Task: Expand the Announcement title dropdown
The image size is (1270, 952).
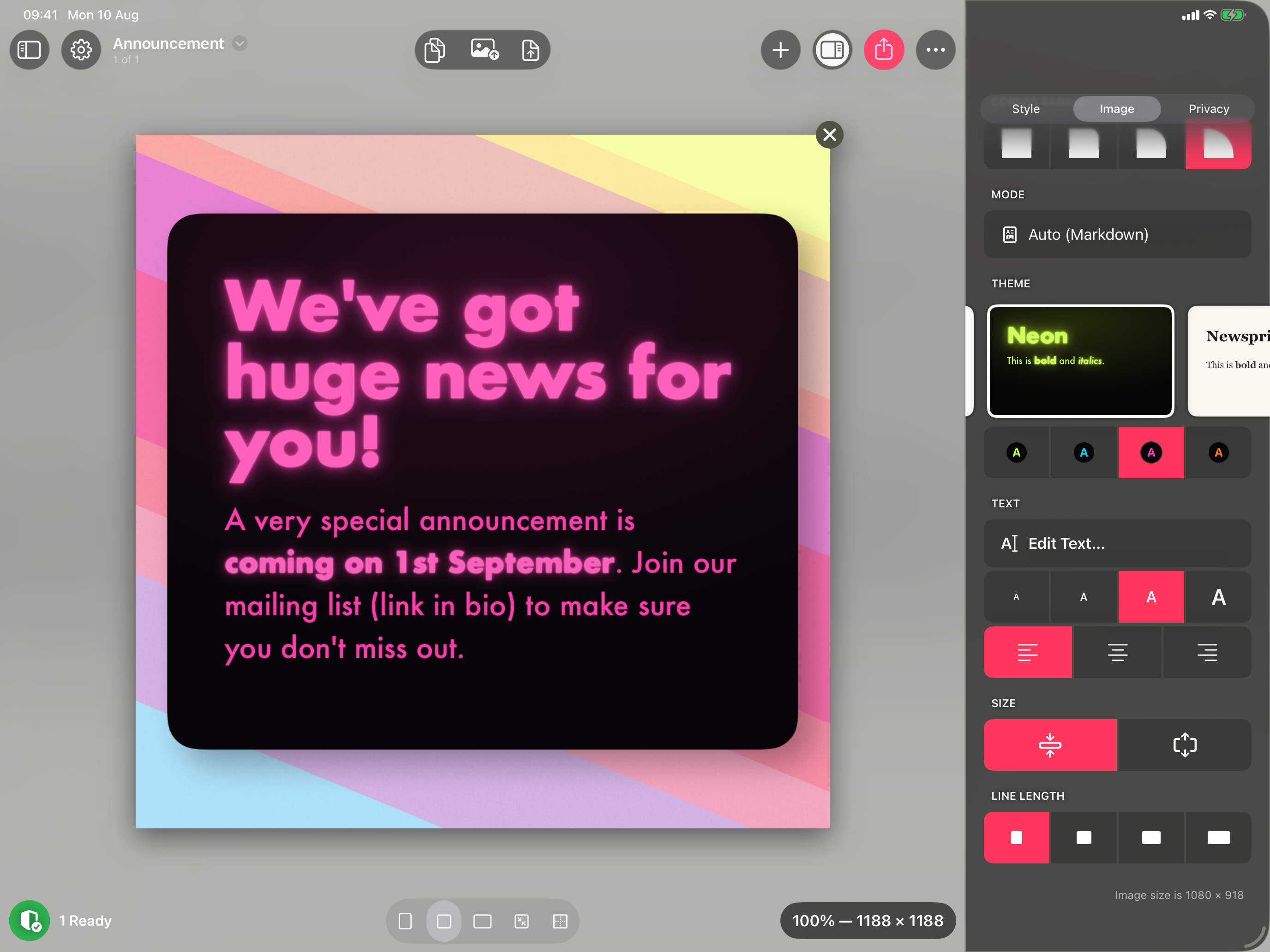Action: coord(240,44)
